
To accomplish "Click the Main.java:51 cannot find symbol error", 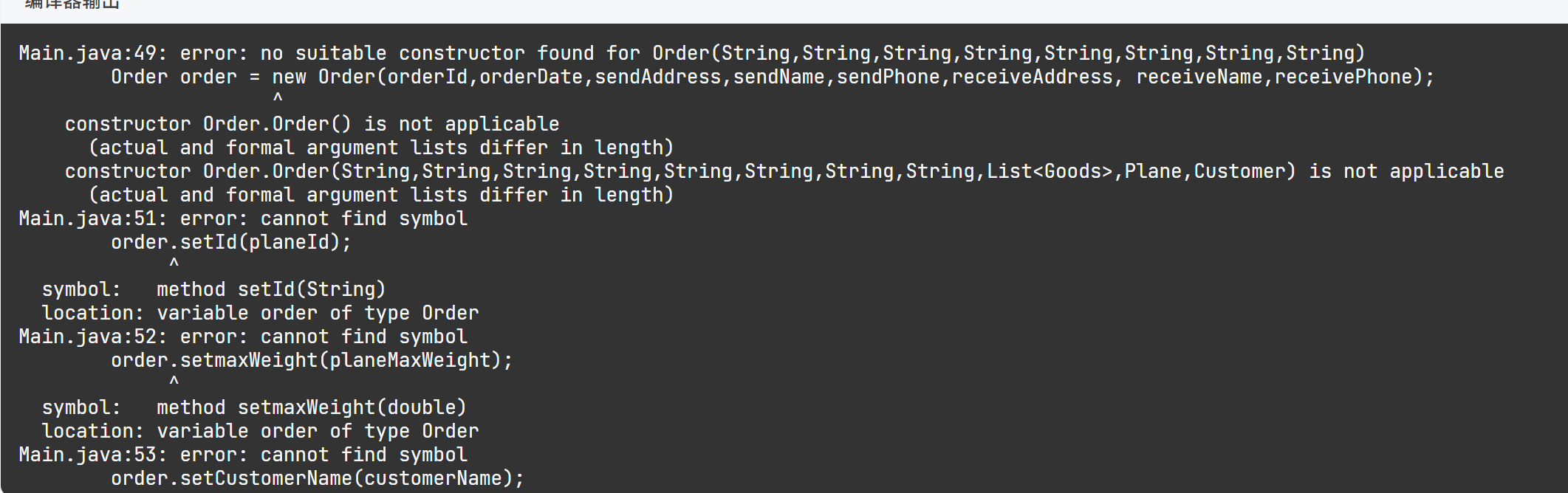I will point(243,218).
